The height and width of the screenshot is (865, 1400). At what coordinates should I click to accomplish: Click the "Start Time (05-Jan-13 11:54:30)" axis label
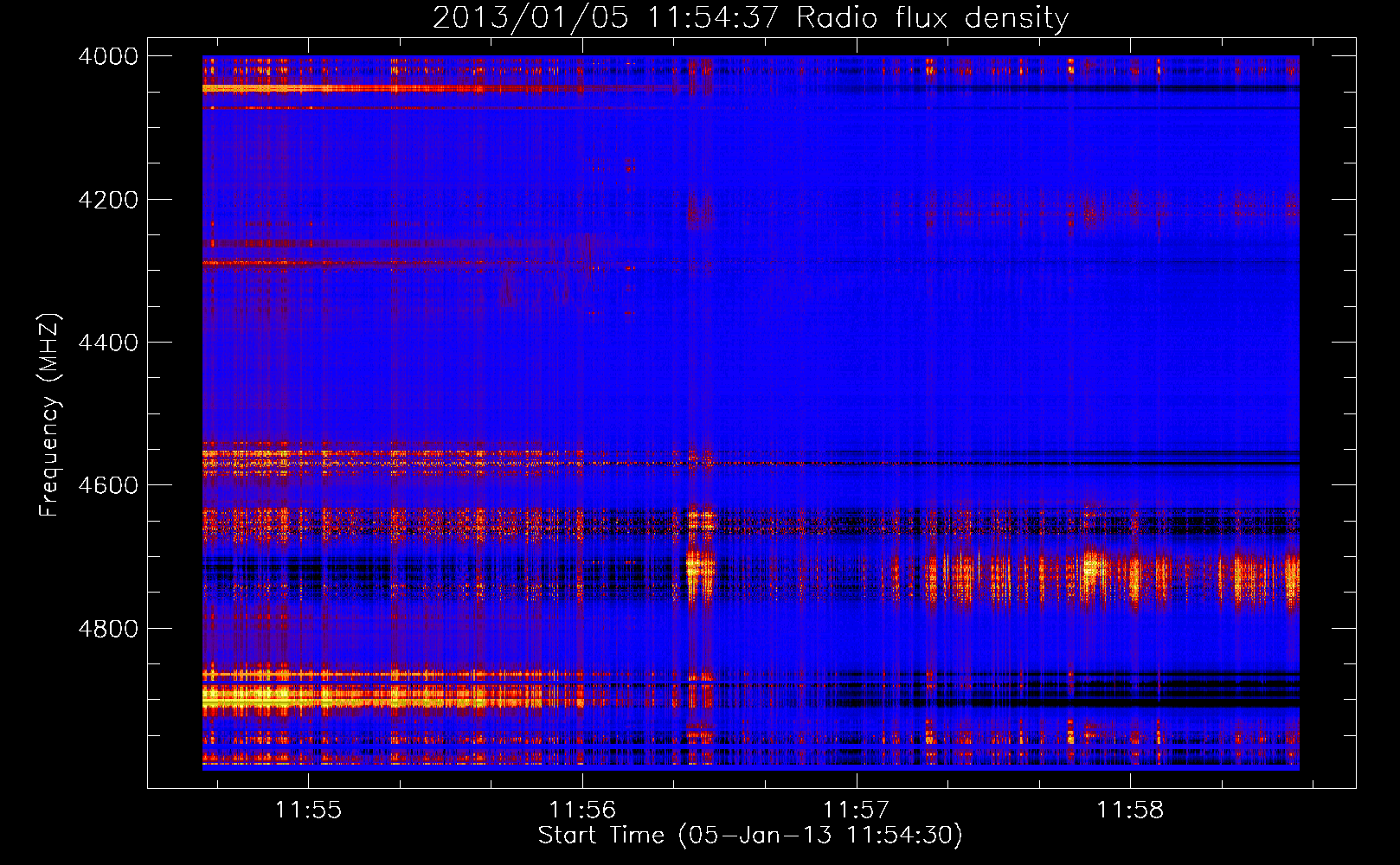(750, 835)
